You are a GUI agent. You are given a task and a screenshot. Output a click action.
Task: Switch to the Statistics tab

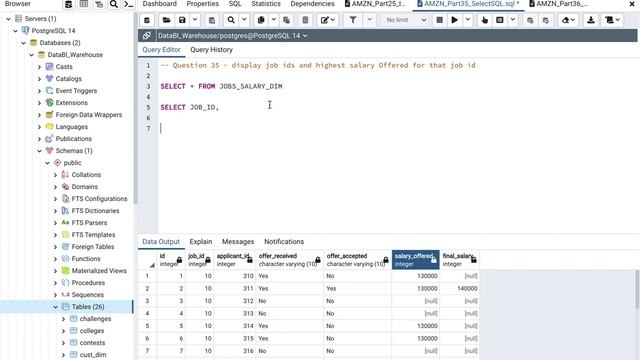(266, 4)
